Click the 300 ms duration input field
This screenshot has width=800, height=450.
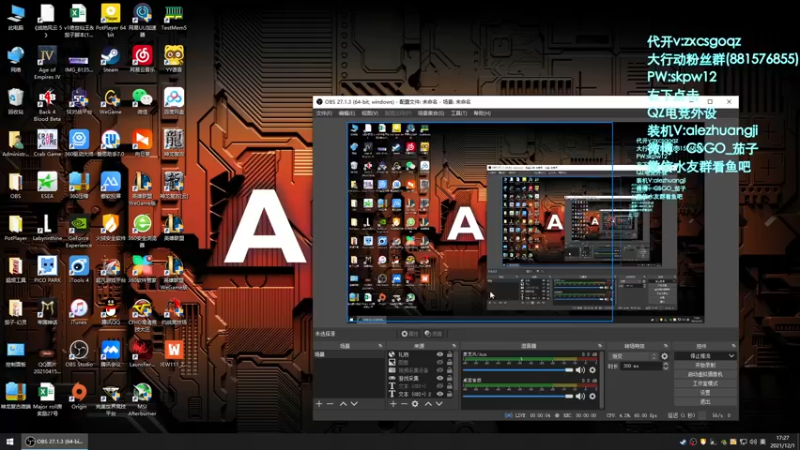click(x=640, y=366)
